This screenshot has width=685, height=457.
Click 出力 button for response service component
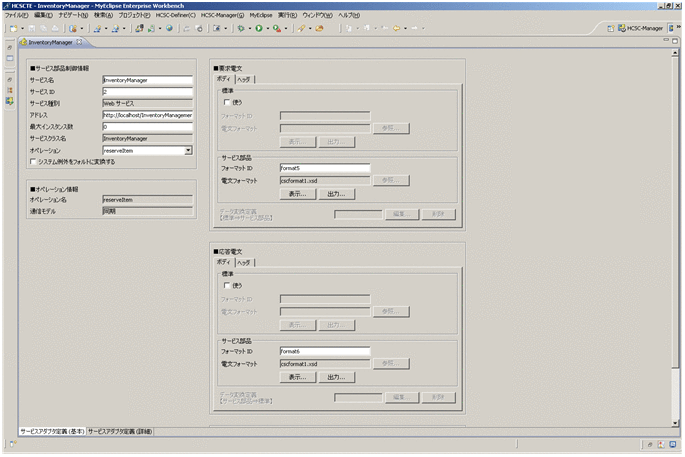(336, 377)
